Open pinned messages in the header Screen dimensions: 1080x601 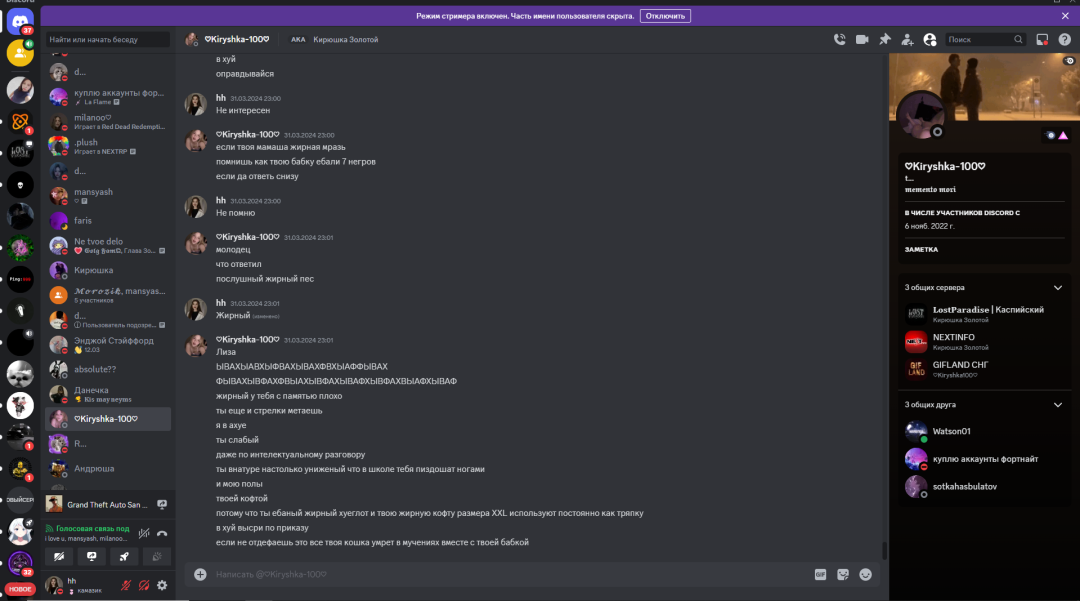coord(884,39)
